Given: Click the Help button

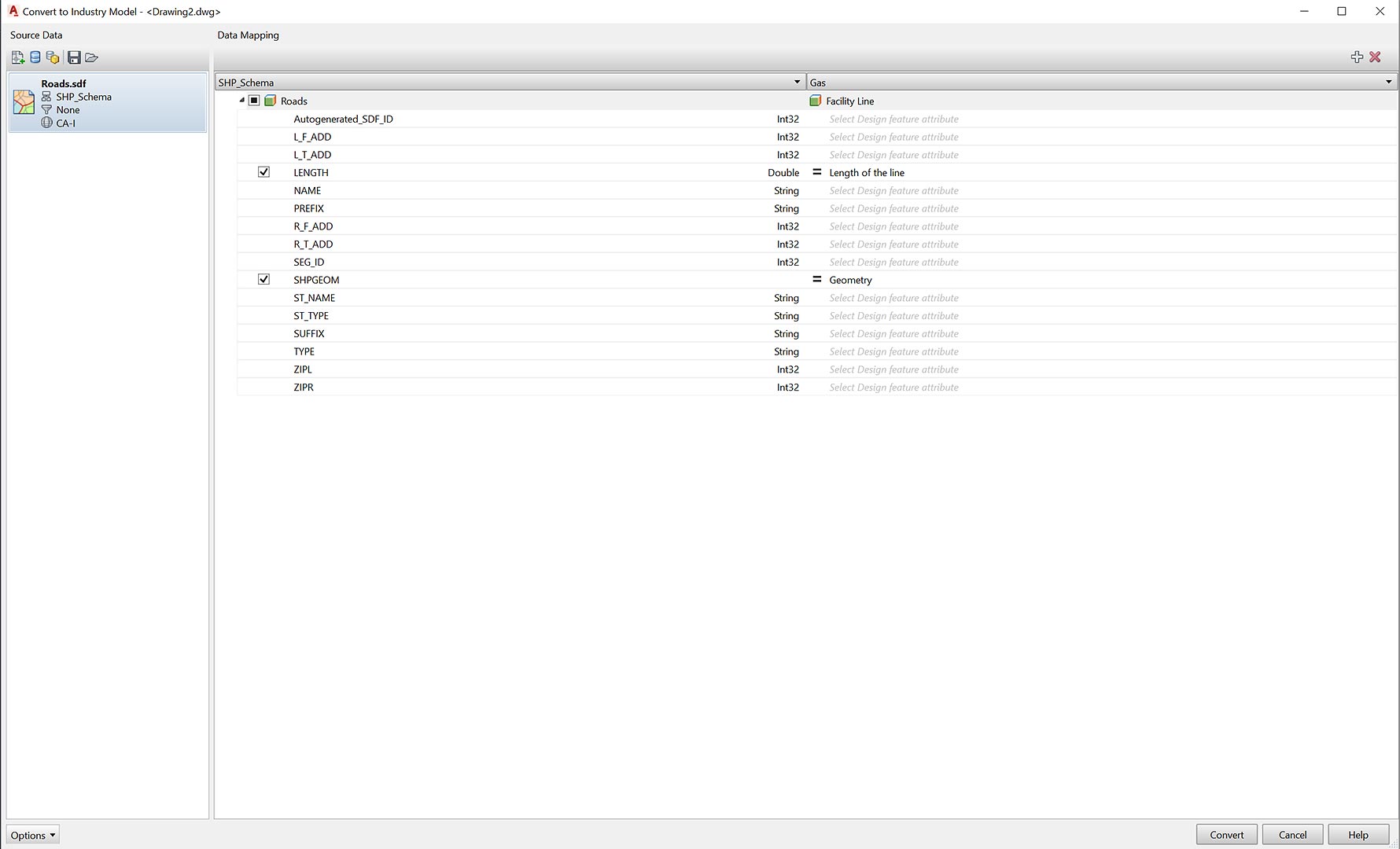Looking at the screenshot, I should point(1358,835).
